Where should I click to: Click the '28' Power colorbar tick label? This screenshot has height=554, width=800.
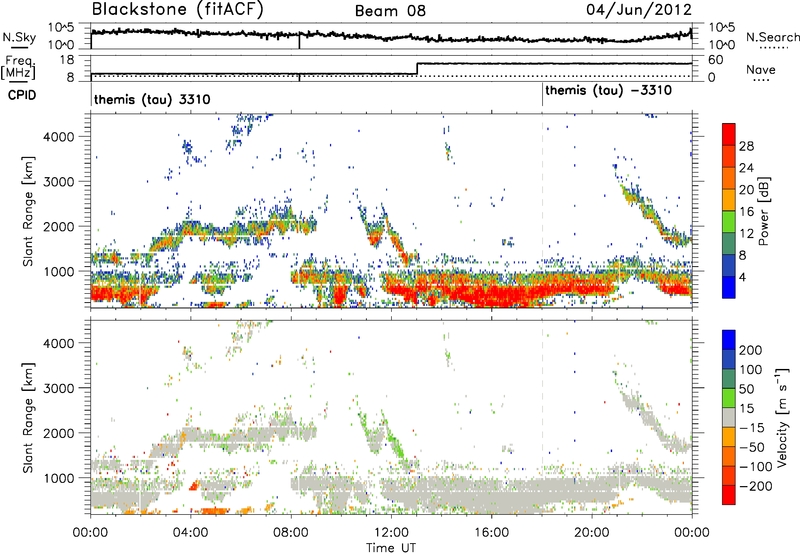pos(746,146)
